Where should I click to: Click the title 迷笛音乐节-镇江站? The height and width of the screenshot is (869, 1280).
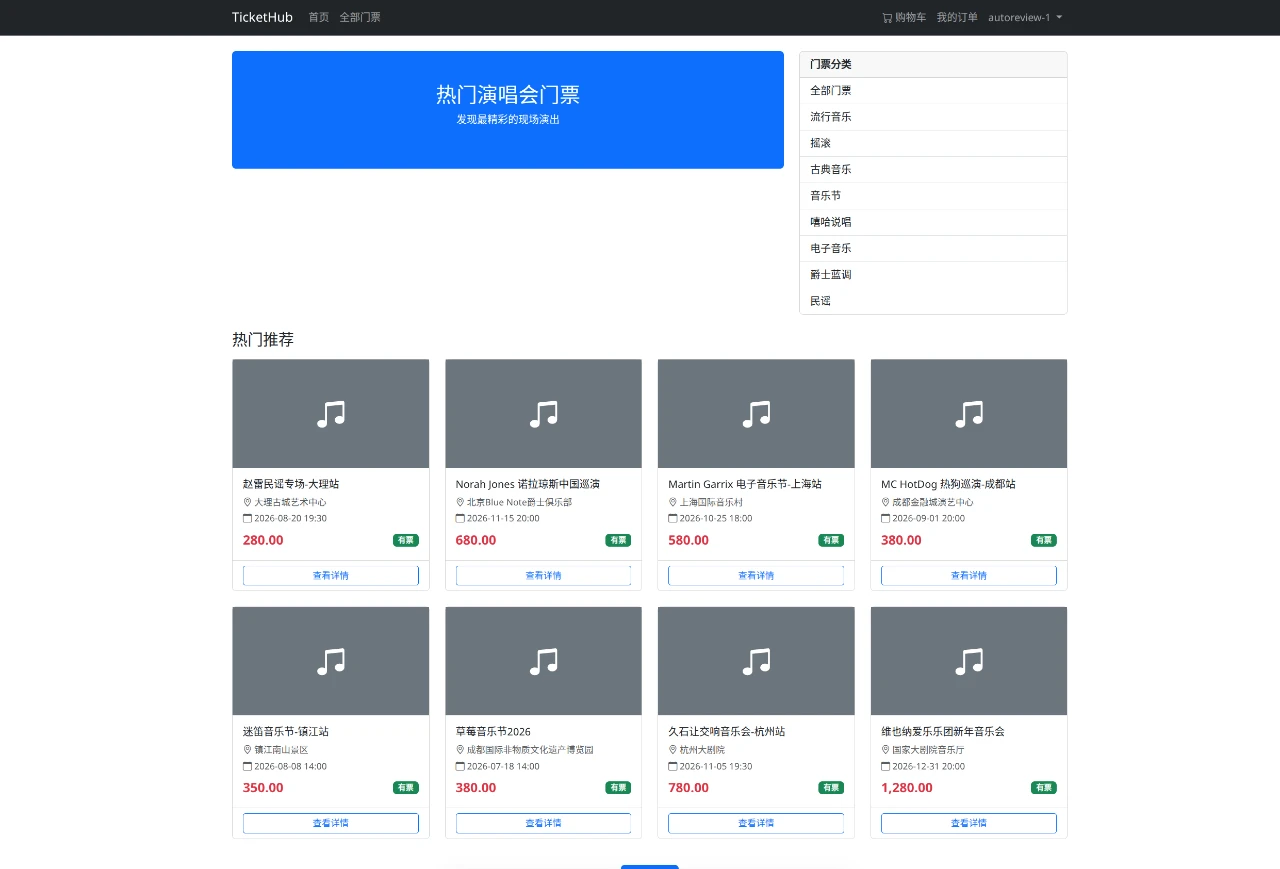click(286, 731)
